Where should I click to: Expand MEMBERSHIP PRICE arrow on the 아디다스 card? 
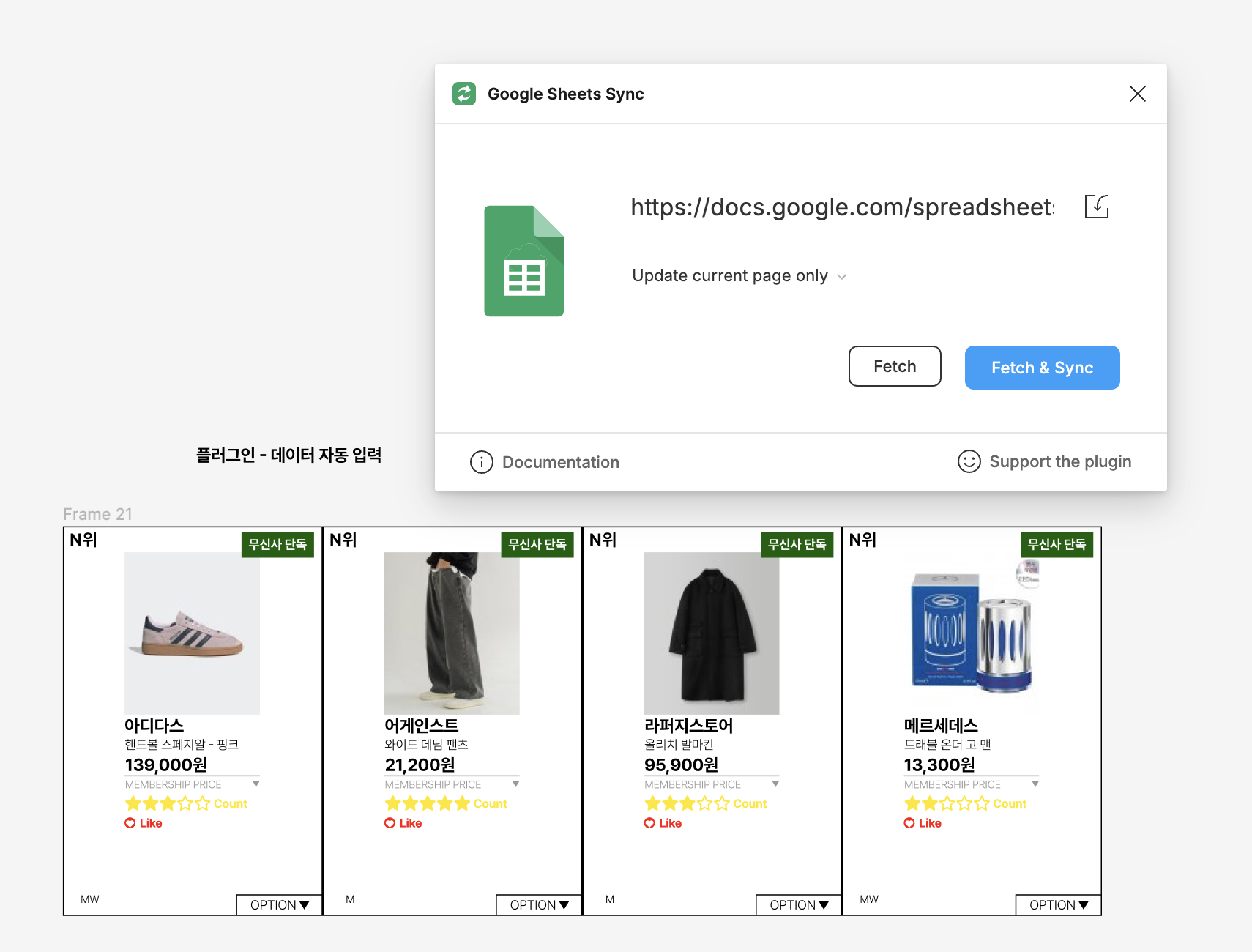(x=256, y=784)
